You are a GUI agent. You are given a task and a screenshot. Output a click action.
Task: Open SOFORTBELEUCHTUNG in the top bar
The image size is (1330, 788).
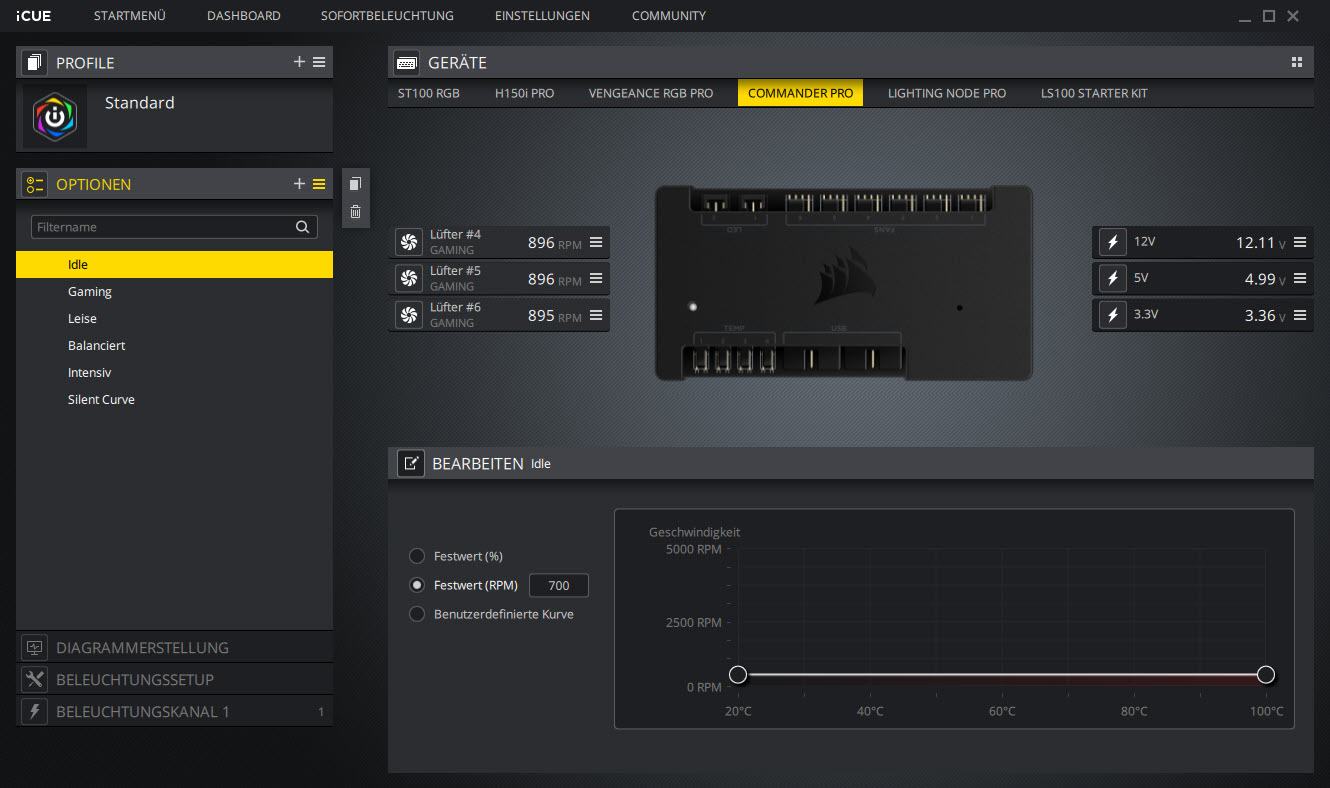(x=387, y=16)
